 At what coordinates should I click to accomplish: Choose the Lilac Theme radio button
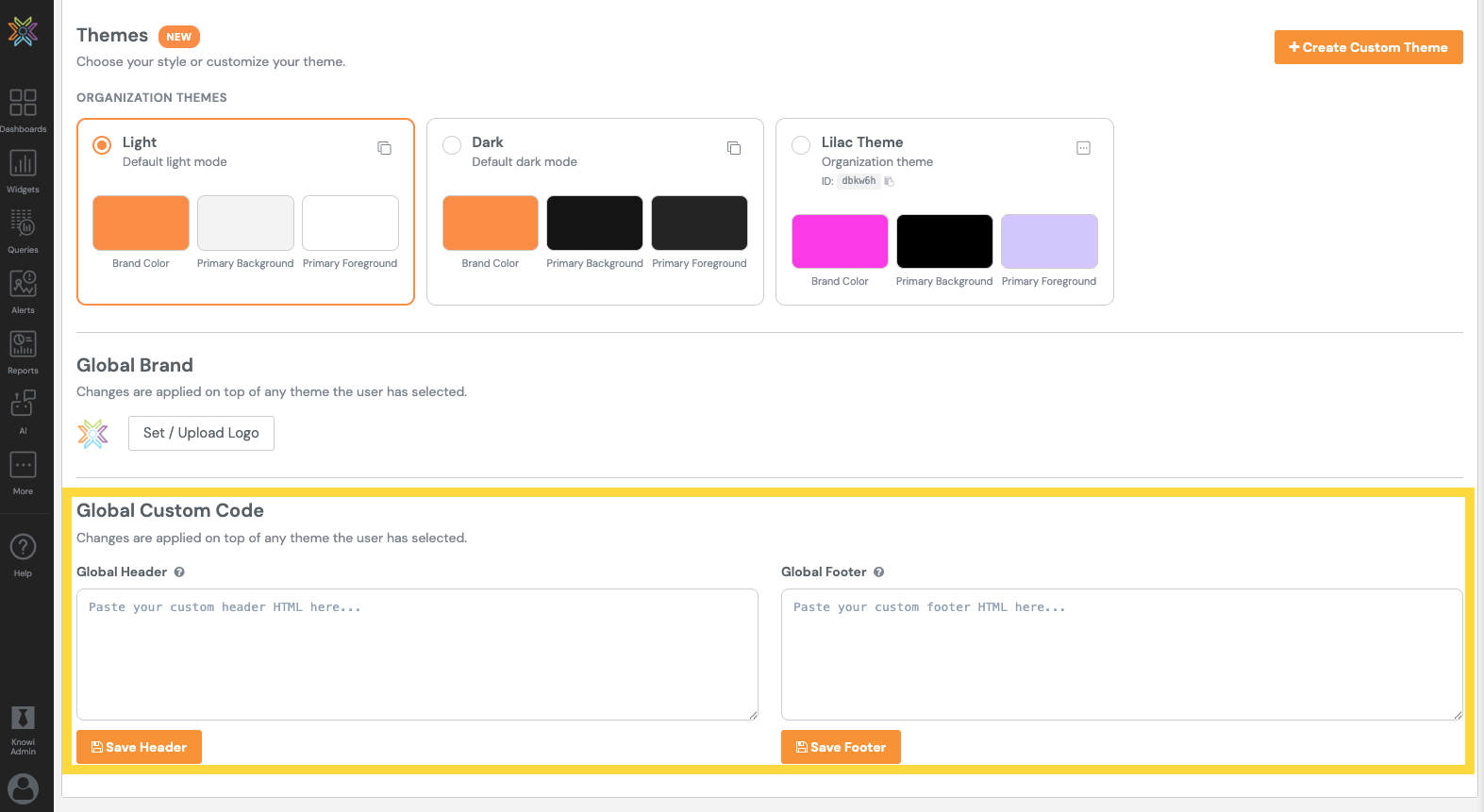pos(801,145)
